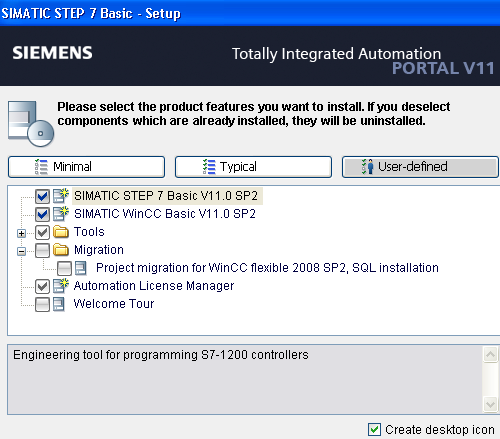Viewport: 500px width, 439px height.
Task: Click the Automation License Manager component icon
Action: [x=61, y=286]
